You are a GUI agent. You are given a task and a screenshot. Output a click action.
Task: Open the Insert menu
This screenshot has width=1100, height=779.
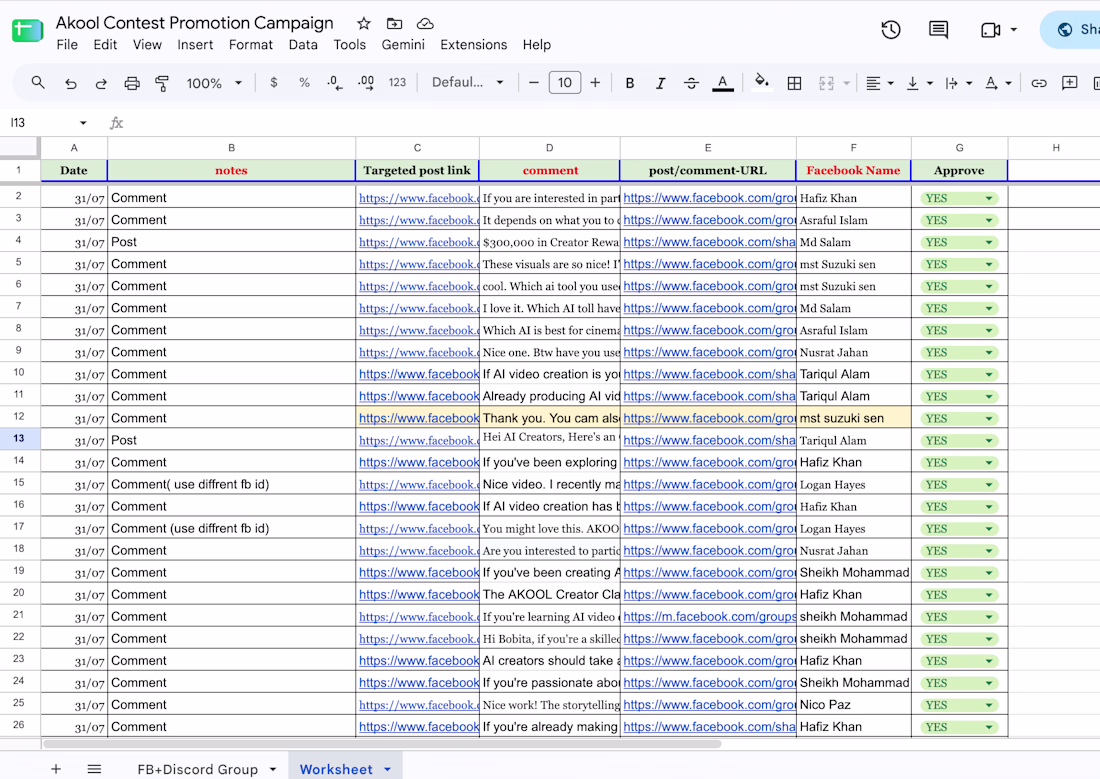(195, 44)
